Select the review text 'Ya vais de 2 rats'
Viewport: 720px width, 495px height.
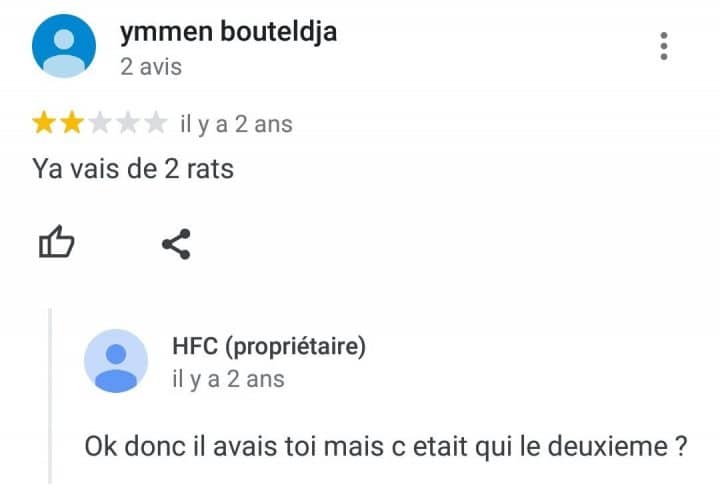pos(133,169)
